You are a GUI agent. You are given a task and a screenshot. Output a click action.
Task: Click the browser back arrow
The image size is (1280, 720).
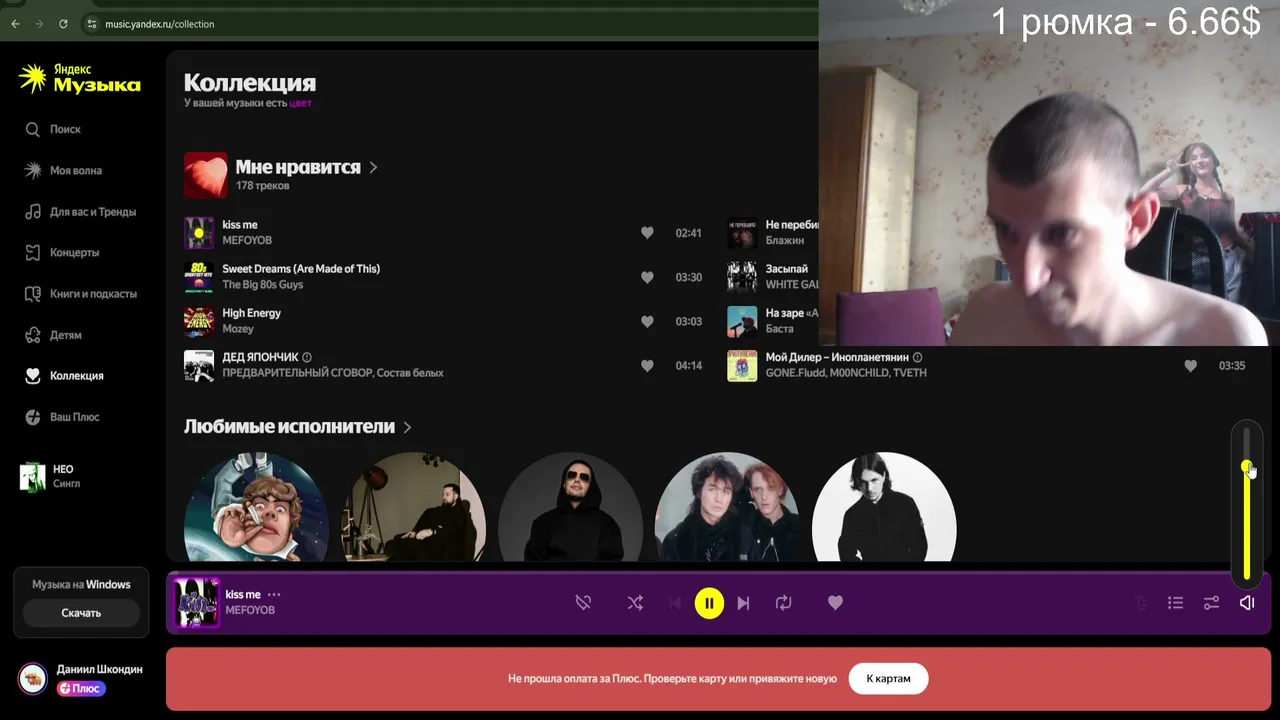pos(15,23)
